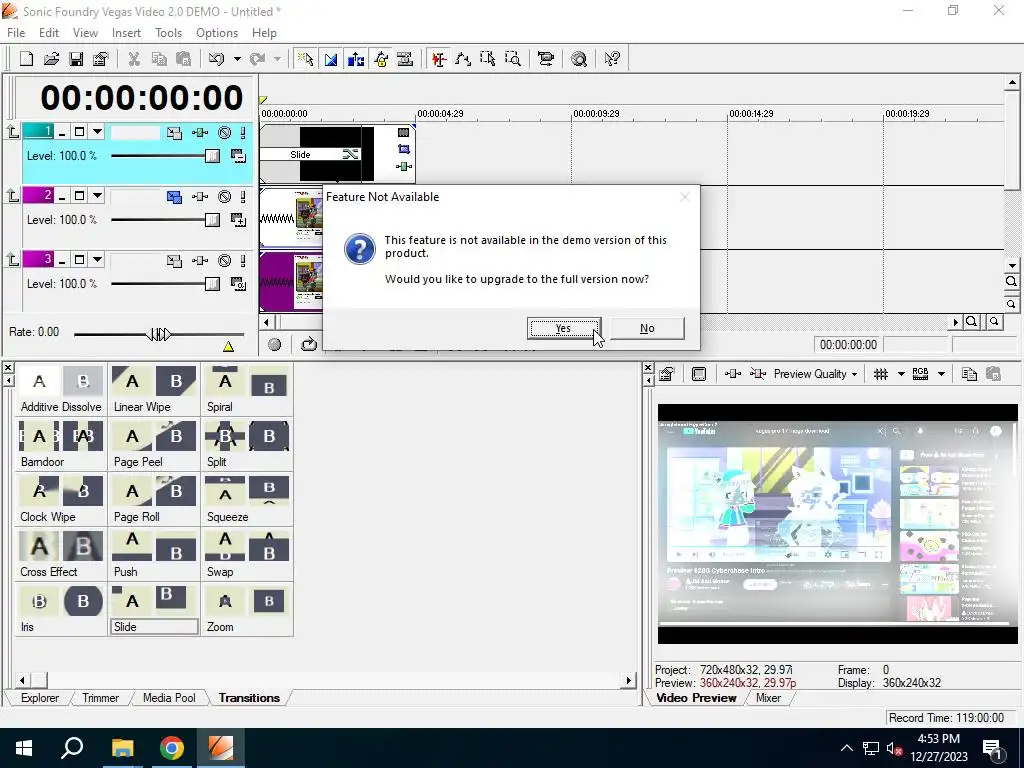Open the overlays grid dropdown arrow
The width and height of the screenshot is (1024, 768).
click(x=901, y=374)
